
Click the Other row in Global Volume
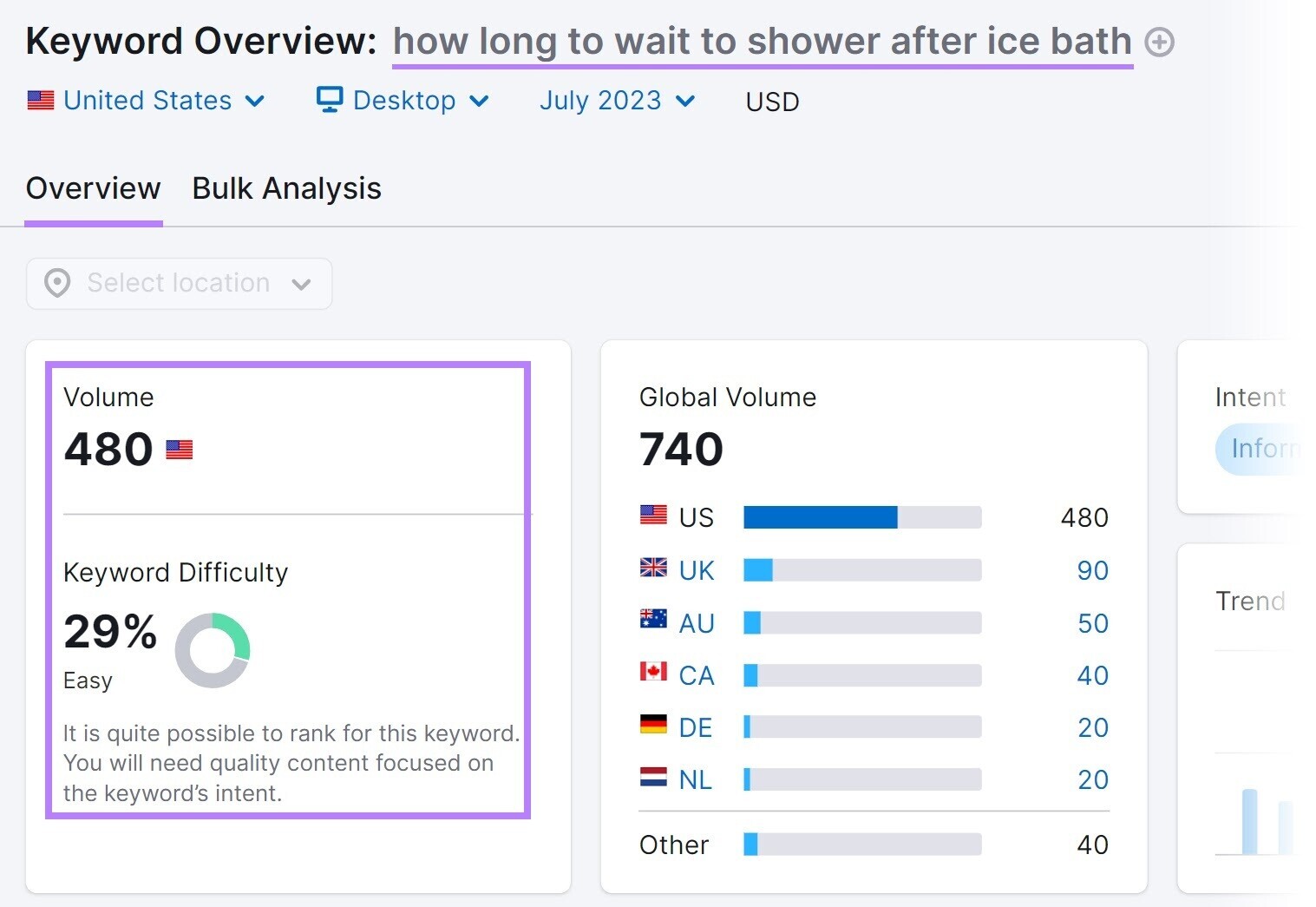click(674, 844)
